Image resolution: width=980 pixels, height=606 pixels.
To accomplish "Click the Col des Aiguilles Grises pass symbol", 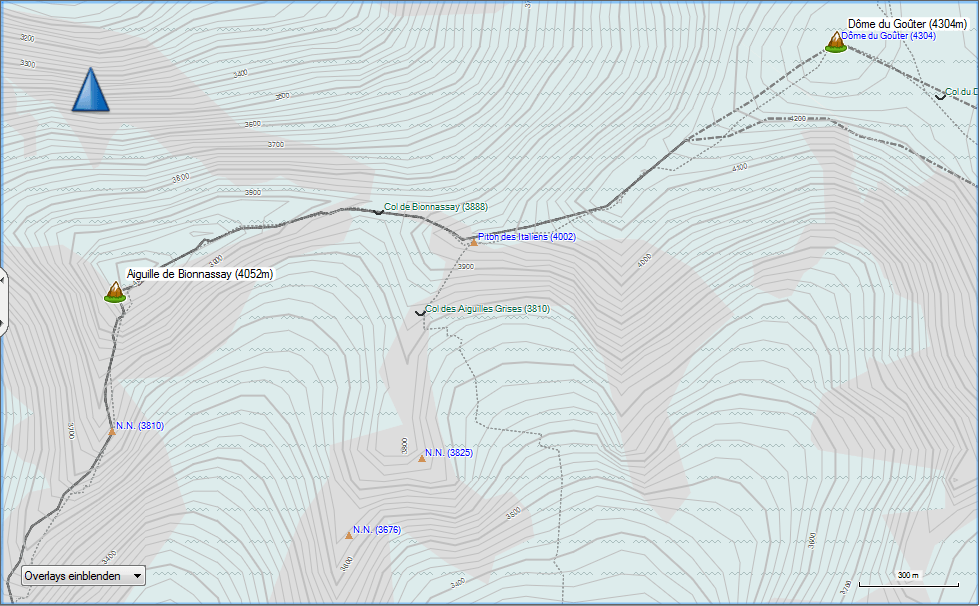I will (x=419, y=313).
